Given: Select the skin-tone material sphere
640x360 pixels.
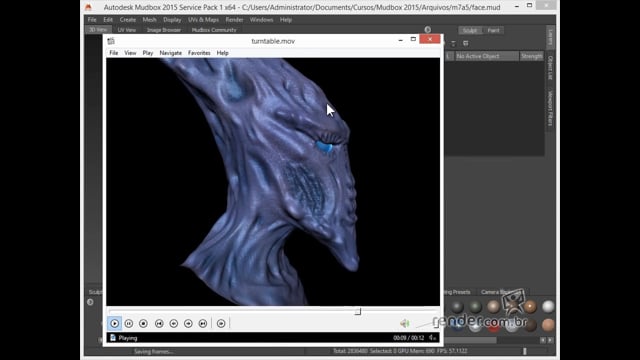Looking at the screenshot, I should click(x=548, y=325).
